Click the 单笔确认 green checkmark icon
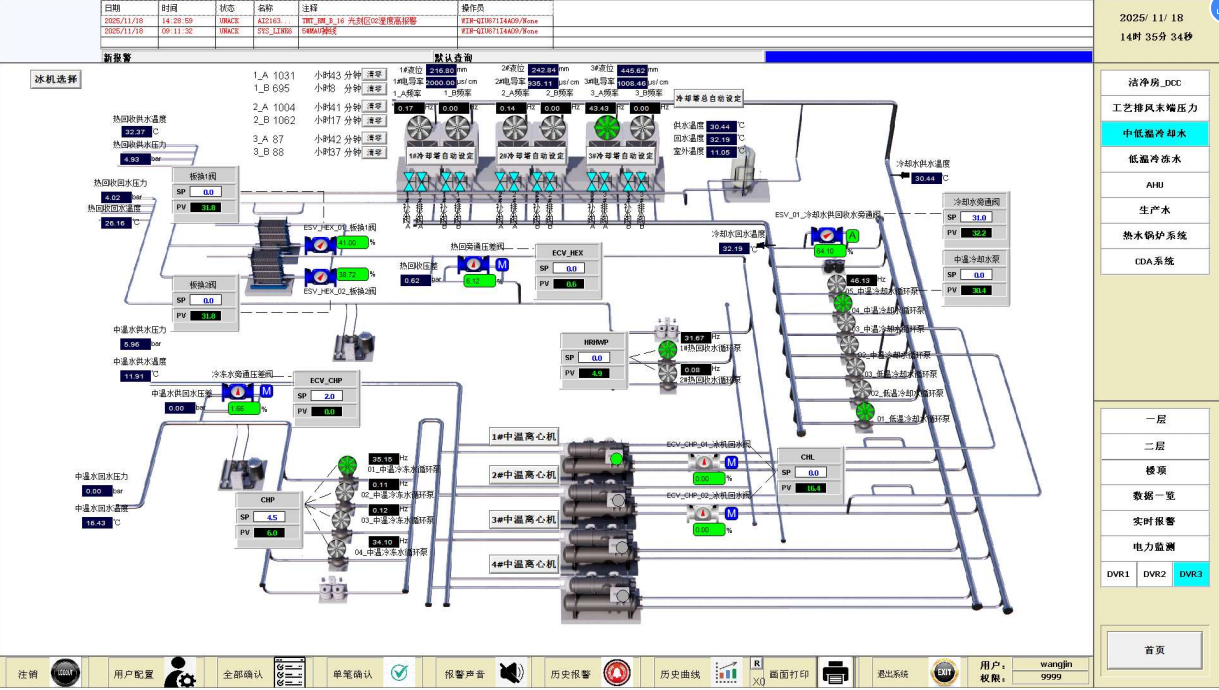 click(400, 673)
